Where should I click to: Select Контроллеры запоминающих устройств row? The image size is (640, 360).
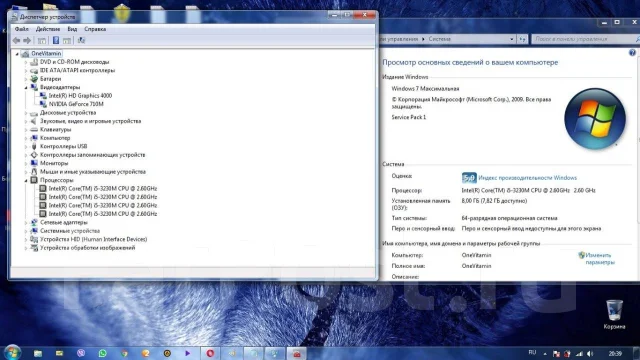pos(93,155)
